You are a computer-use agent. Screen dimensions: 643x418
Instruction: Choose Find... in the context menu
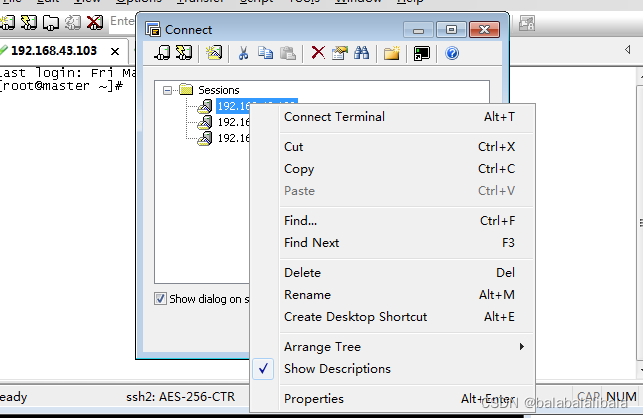coord(392,221)
